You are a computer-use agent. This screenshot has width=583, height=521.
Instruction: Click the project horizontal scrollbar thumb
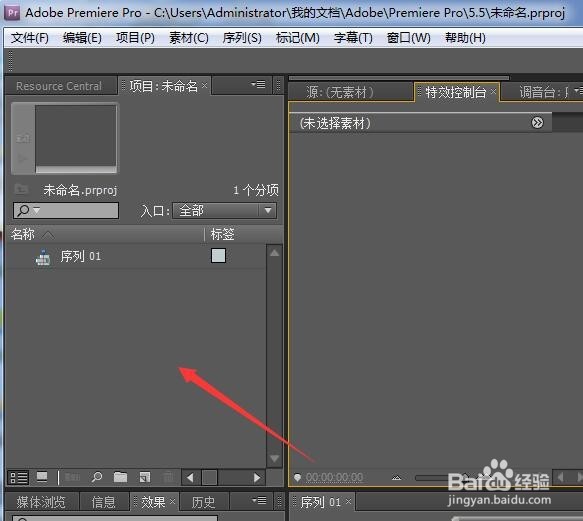[209, 477]
